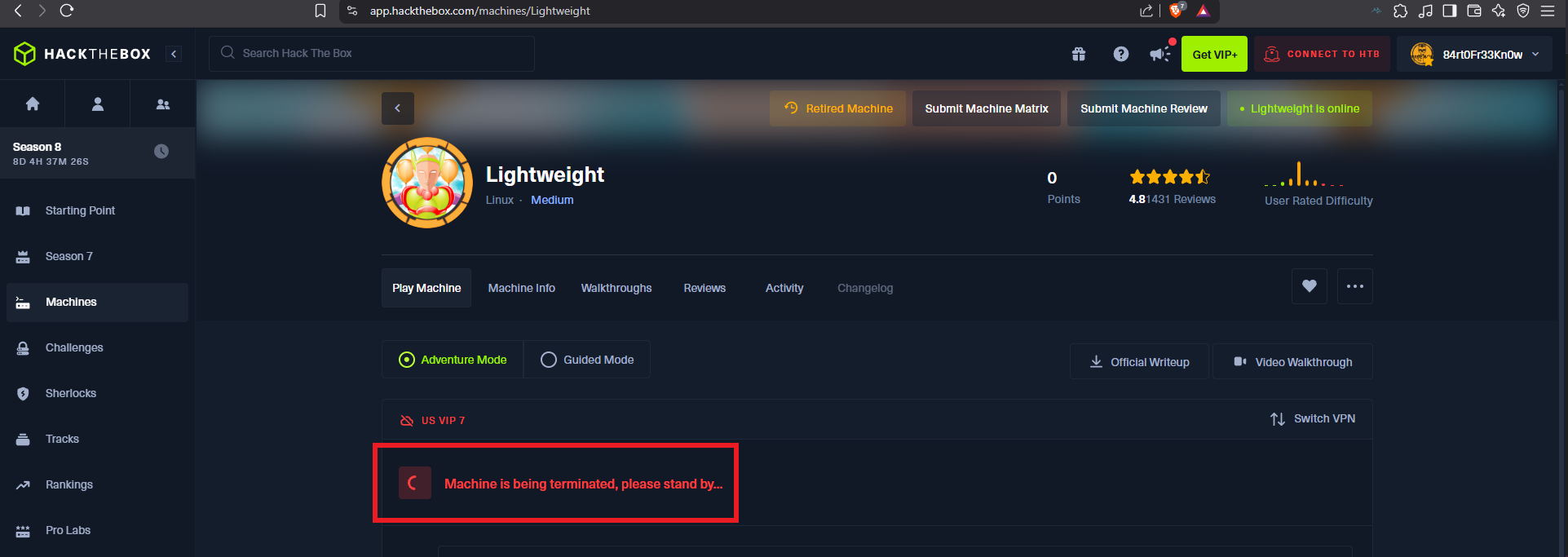Screen dimensions: 1568x557
Task: Open the Play Machine tab
Action: click(426, 288)
